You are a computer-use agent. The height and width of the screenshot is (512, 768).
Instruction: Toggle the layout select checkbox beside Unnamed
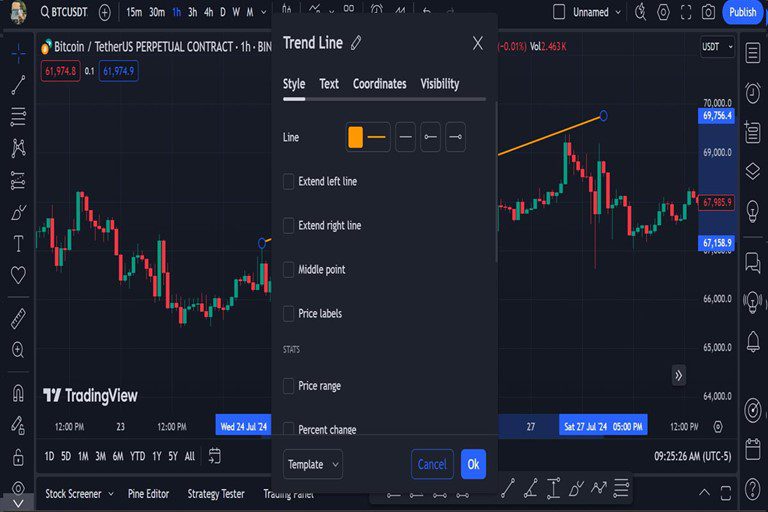coord(559,12)
